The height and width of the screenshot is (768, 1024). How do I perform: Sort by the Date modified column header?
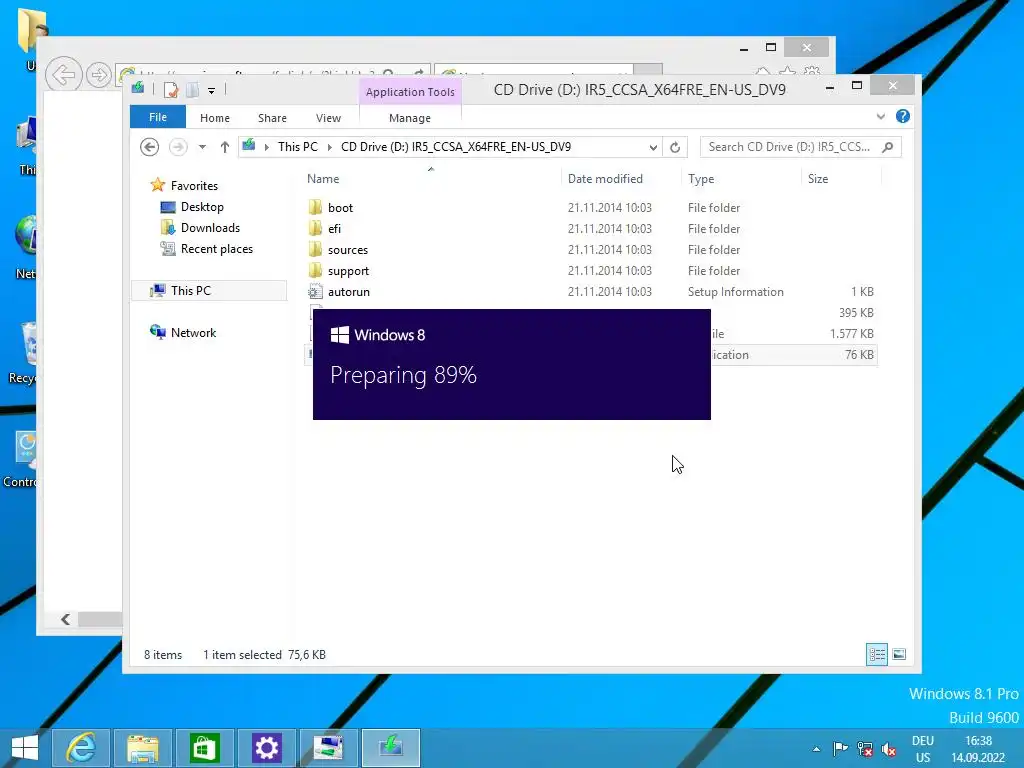tap(605, 179)
